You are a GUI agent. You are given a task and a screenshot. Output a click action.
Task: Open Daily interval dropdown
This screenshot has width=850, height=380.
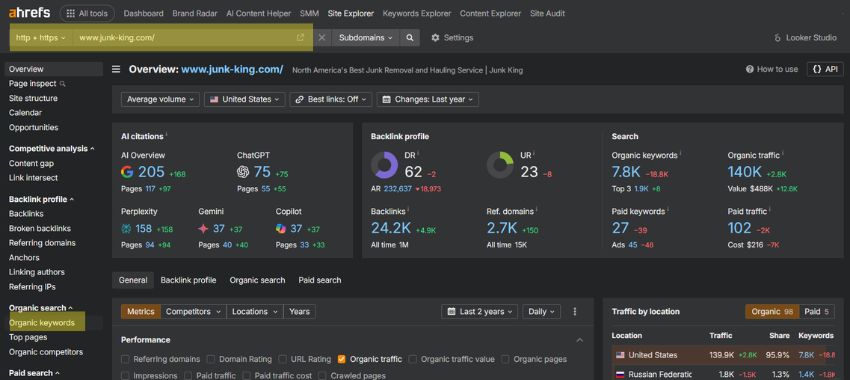tap(541, 312)
